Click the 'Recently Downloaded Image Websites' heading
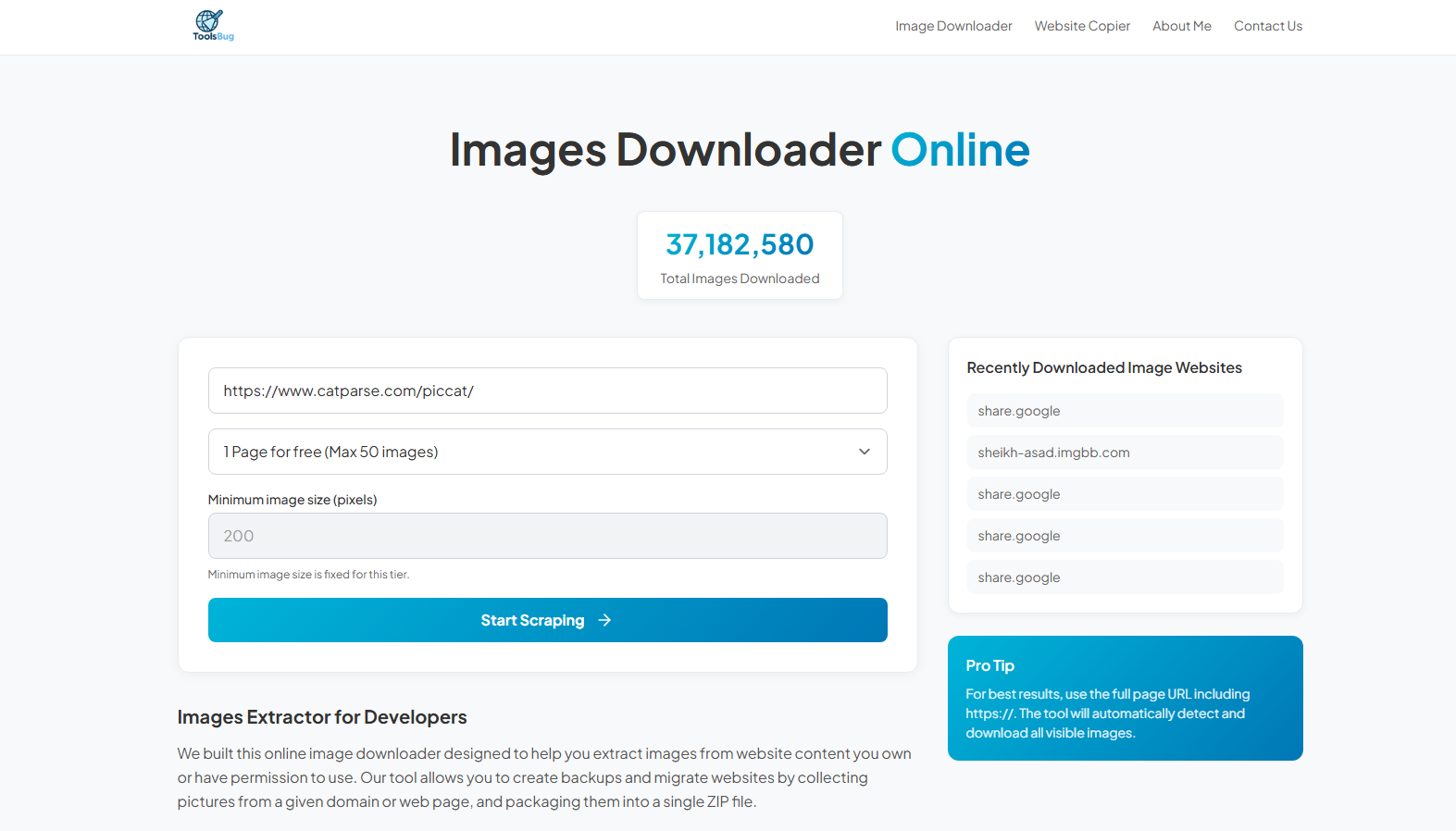The width and height of the screenshot is (1456, 831). pyautogui.click(x=1104, y=367)
